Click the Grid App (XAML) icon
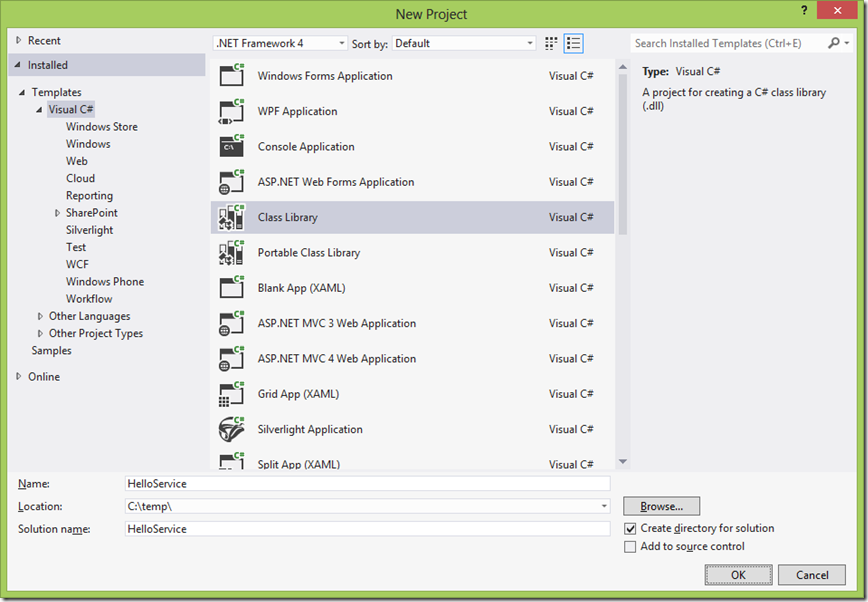 [231, 394]
